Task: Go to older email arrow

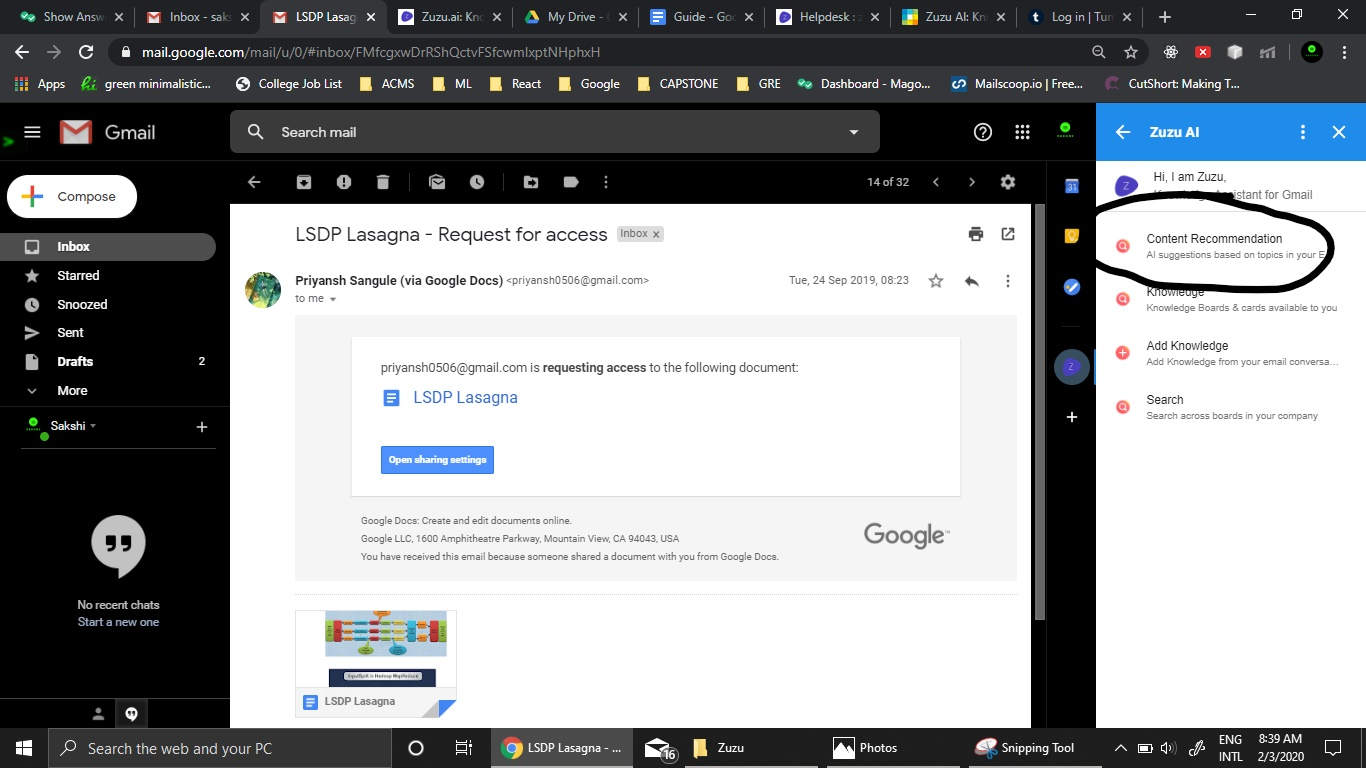Action: click(971, 182)
